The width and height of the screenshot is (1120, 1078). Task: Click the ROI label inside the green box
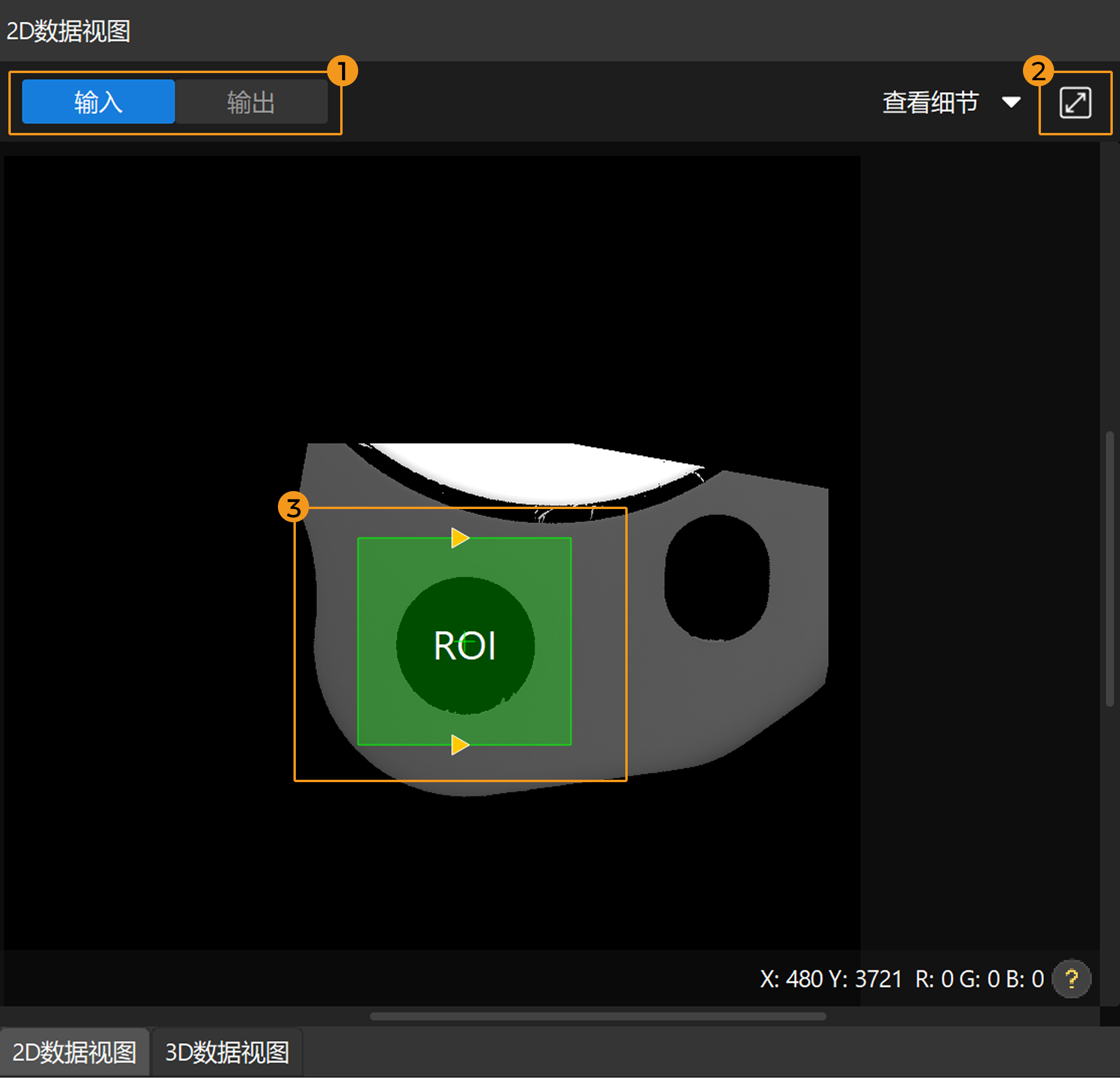point(465,645)
